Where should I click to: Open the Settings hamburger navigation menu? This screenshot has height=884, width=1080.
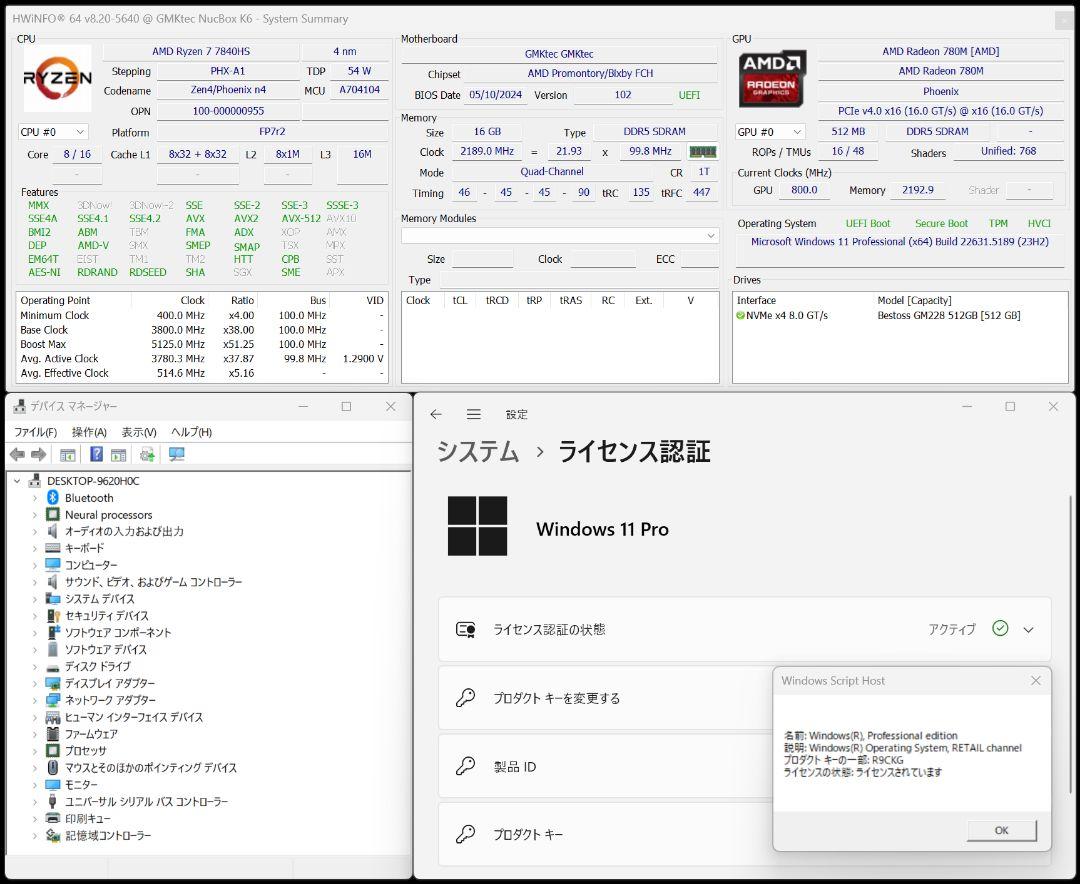[x=474, y=414]
